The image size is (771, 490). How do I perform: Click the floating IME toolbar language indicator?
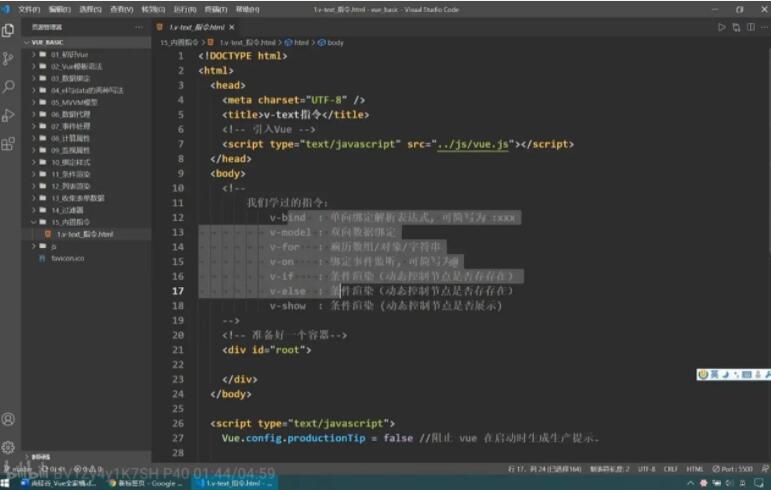pos(714,375)
